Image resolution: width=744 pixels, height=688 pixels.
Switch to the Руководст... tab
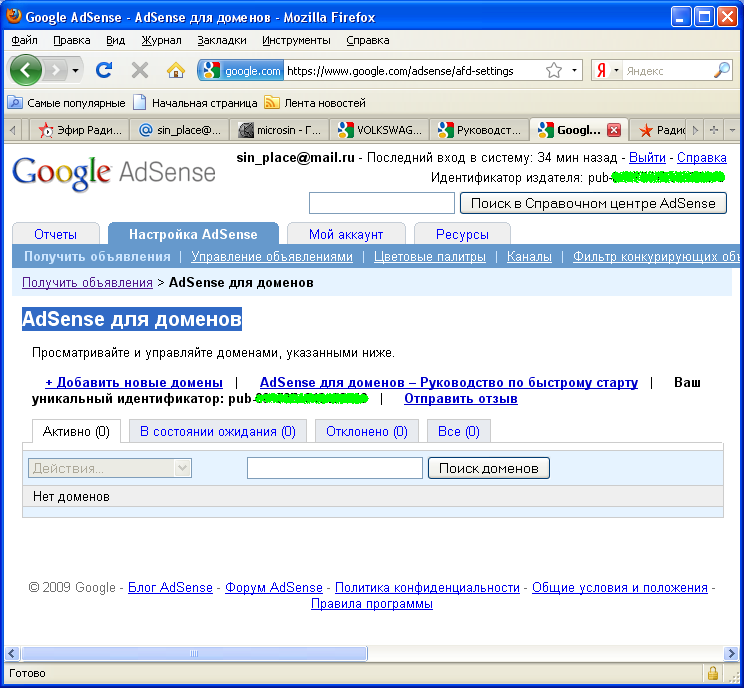[x=480, y=130]
